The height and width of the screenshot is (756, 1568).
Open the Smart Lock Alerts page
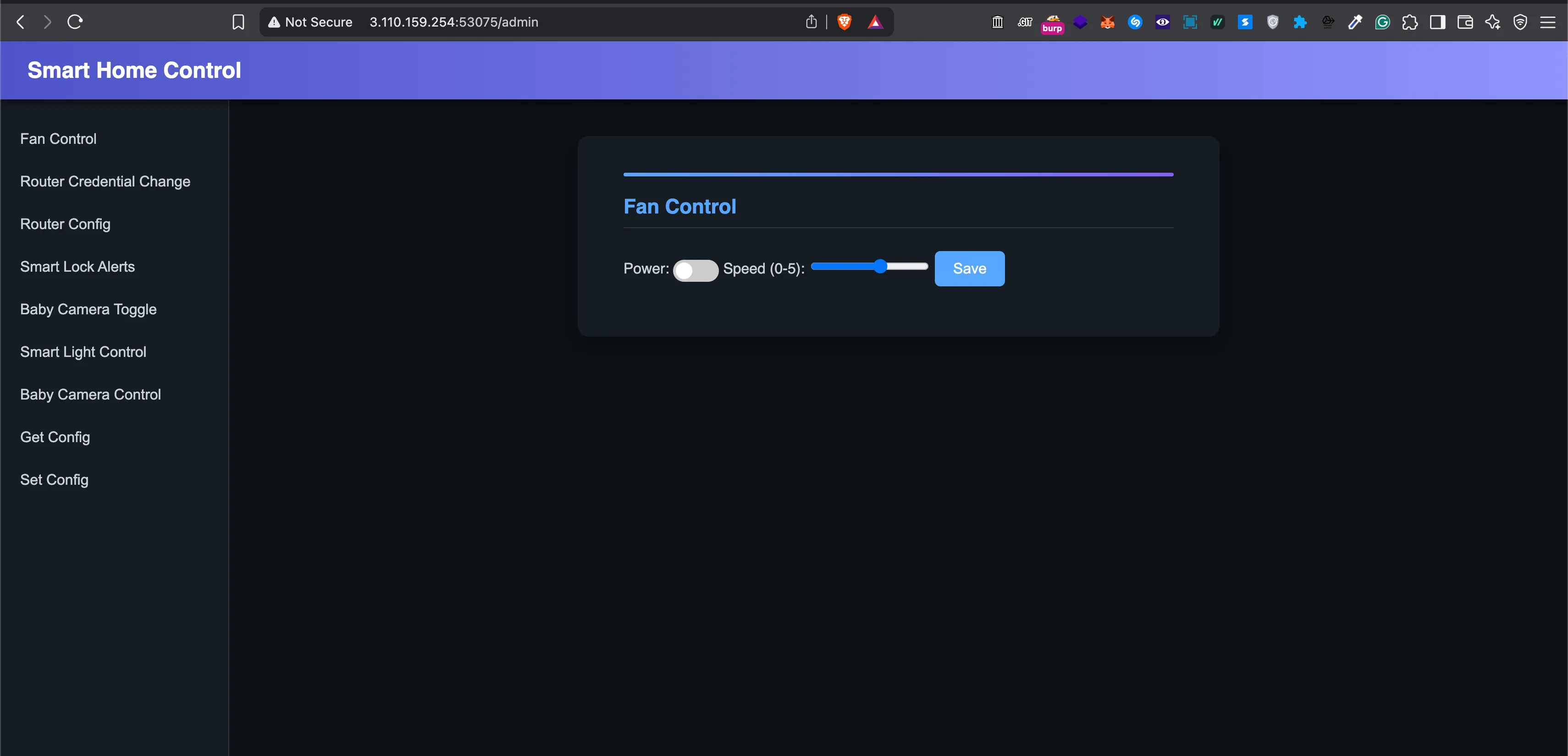click(77, 266)
